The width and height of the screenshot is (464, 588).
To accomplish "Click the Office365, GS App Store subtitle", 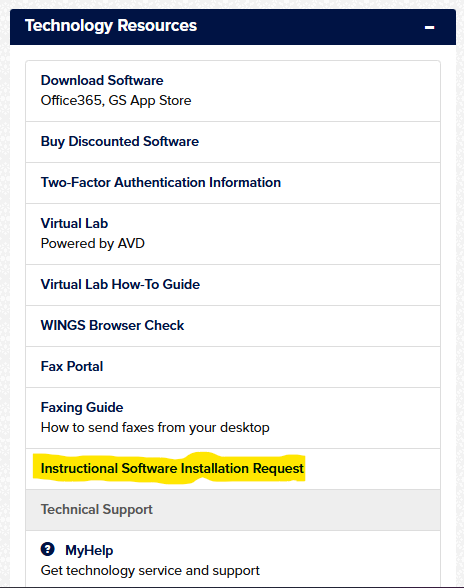I will (116, 100).
